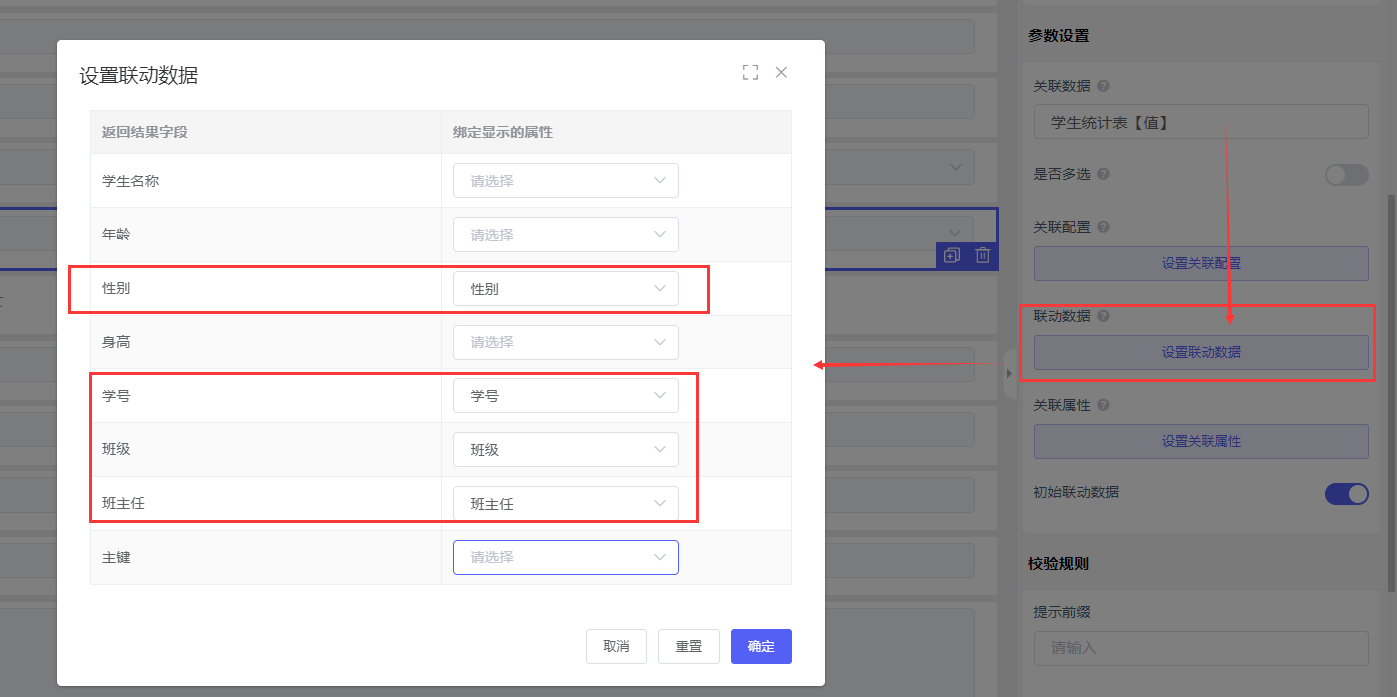This screenshot has width=1397, height=697.
Task: Close the 设置联动数据 dialog
Action: pyautogui.click(x=781, y=72)
